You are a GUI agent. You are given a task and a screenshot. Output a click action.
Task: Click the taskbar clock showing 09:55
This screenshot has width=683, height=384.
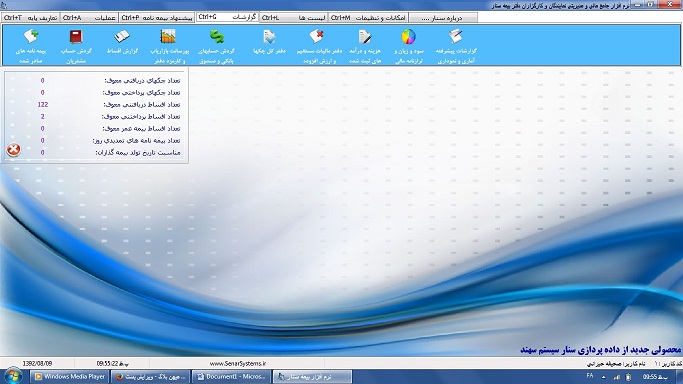click(655, 377)
